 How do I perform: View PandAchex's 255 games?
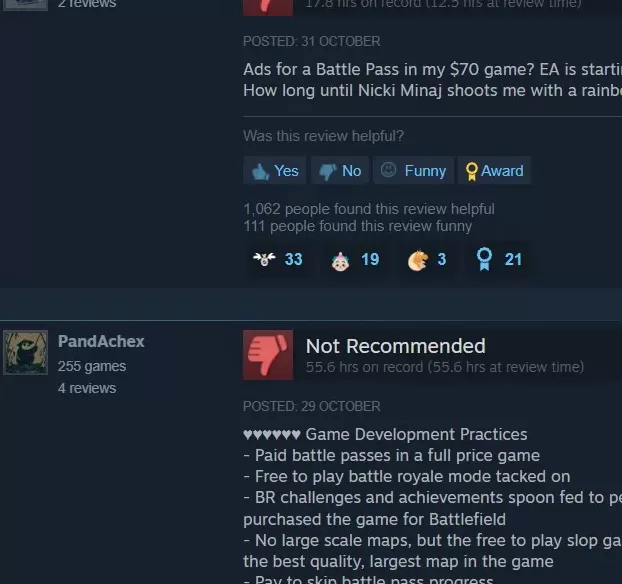point(92,366)
